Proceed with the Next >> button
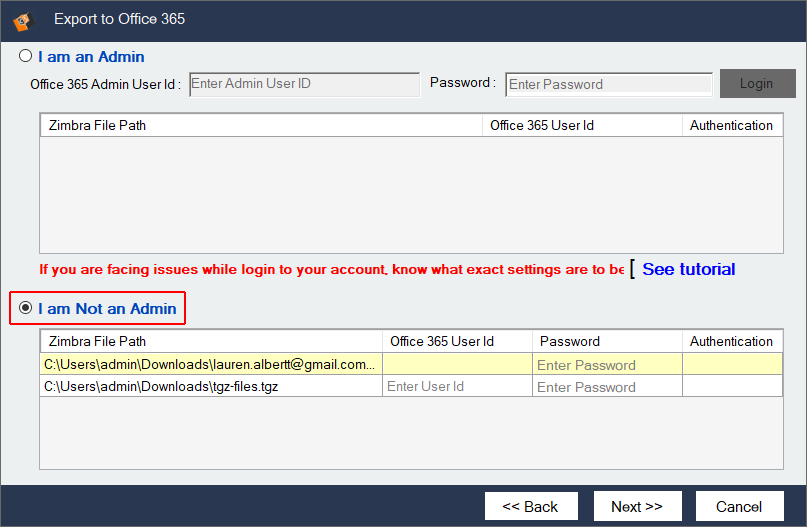807x527 pixels. point(637,506)
